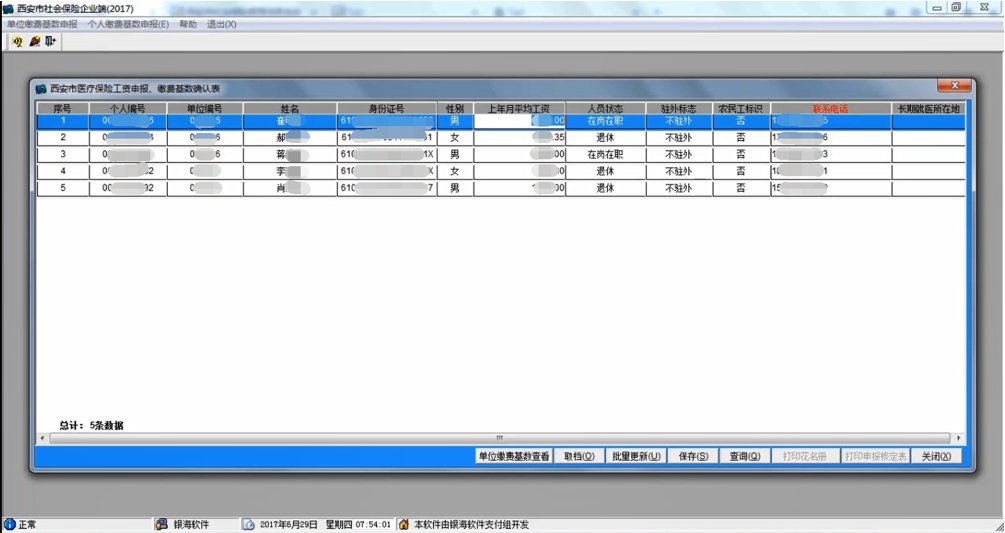The width and height of the screenshot is (1005, 533).
Task: Click the horizontal scrollbar right arrow
Action: pyautogui.click(x=959, y=438)
